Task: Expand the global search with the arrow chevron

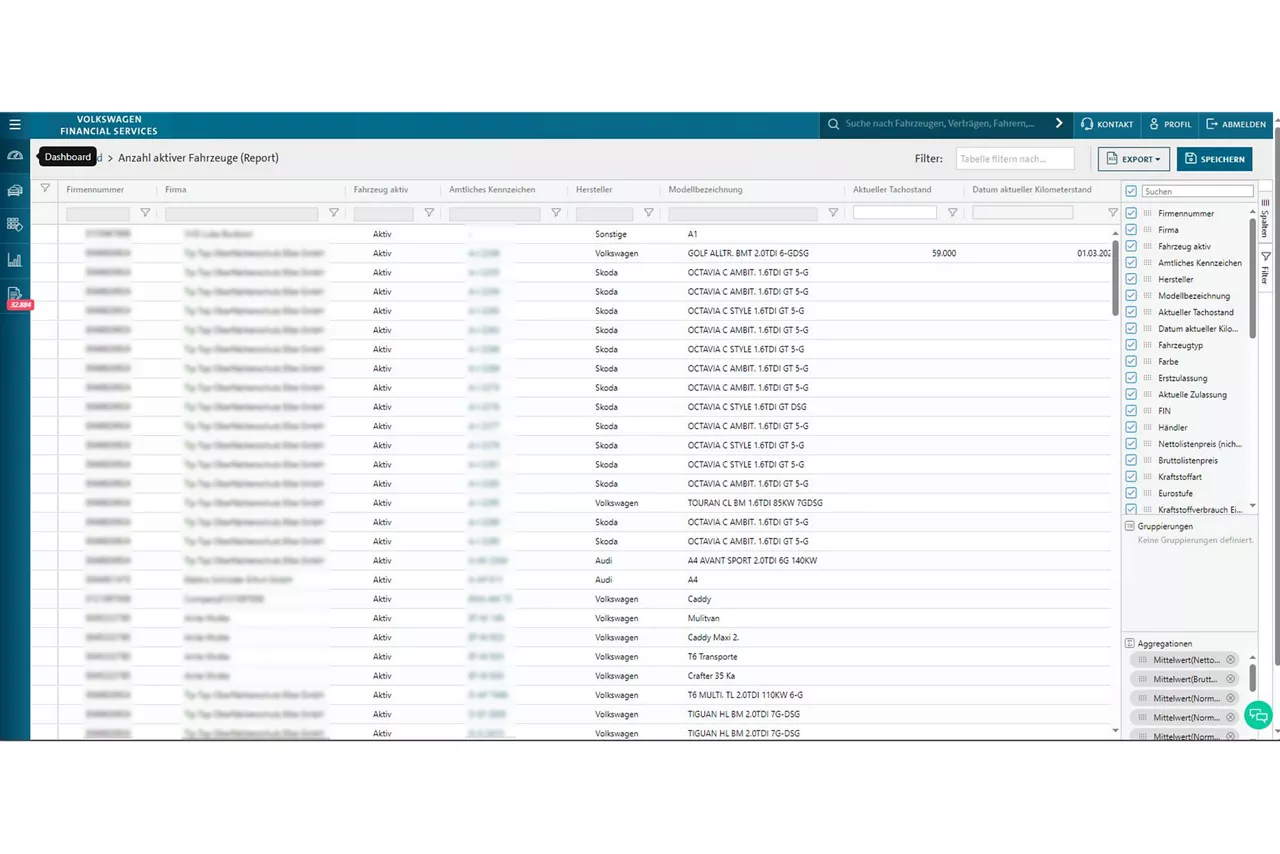Action: click(x=1059, y=124)
